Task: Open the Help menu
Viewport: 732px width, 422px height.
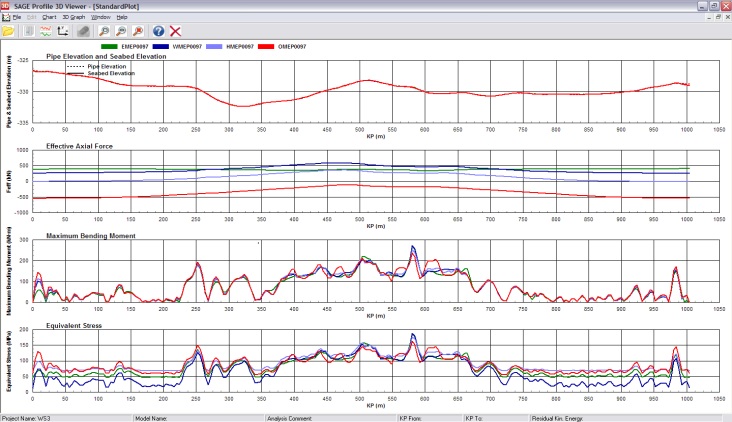Action: pyautogui.click(x=122, y=17)
